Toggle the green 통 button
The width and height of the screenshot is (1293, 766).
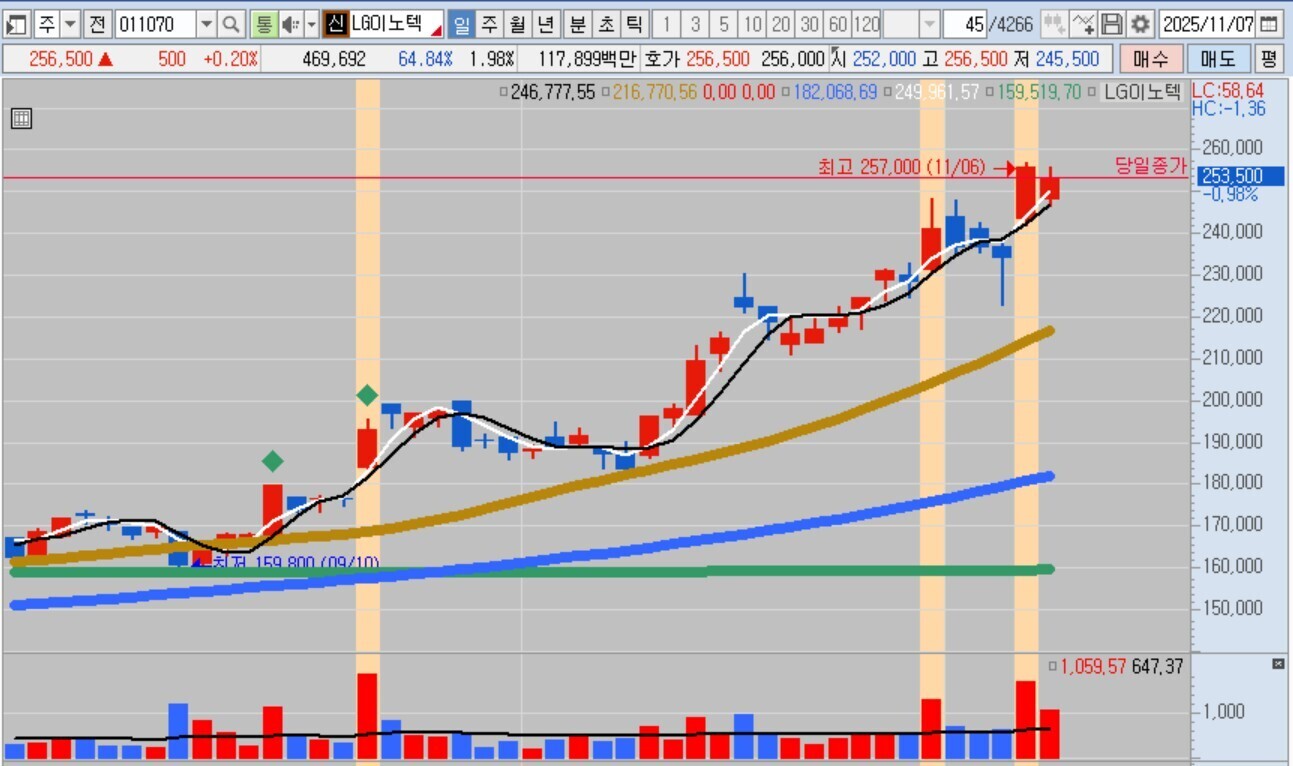click(x=263, y=23)
